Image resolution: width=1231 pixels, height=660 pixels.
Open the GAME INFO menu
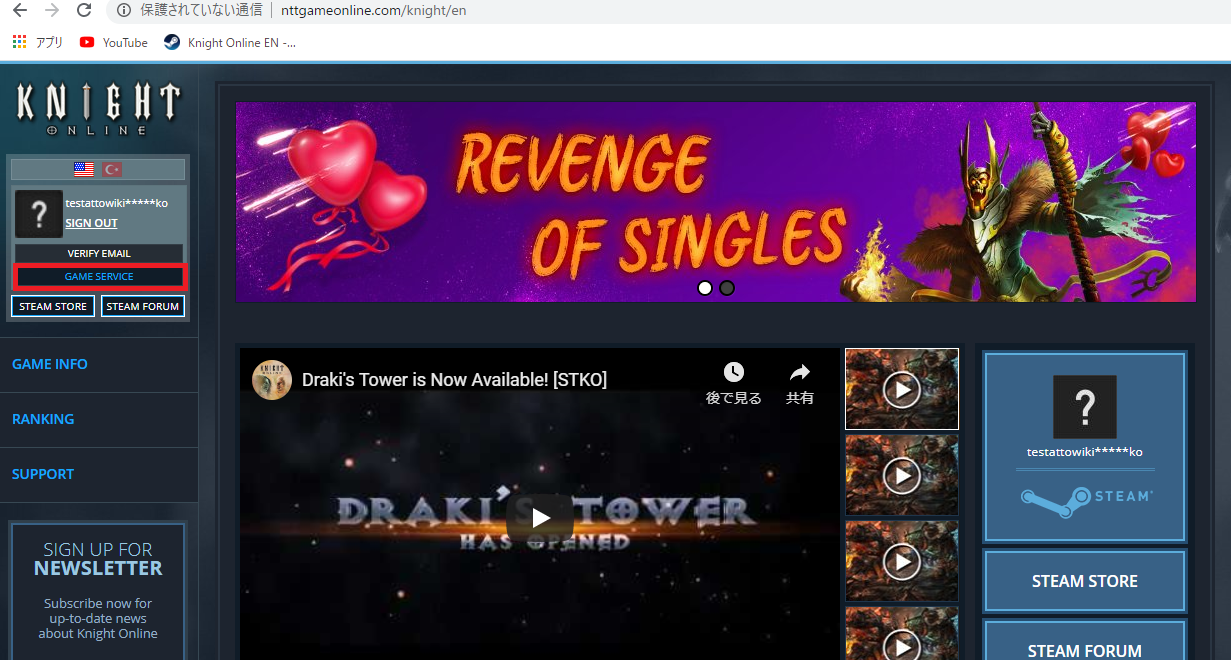(50, 364)
